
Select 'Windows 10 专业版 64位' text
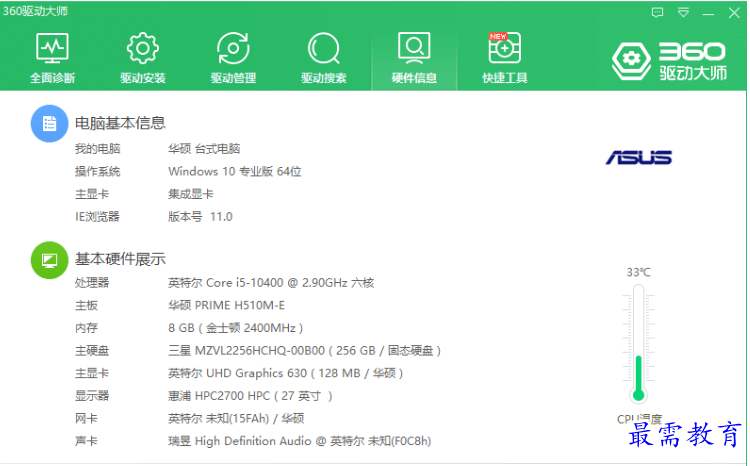click(234, 171)
